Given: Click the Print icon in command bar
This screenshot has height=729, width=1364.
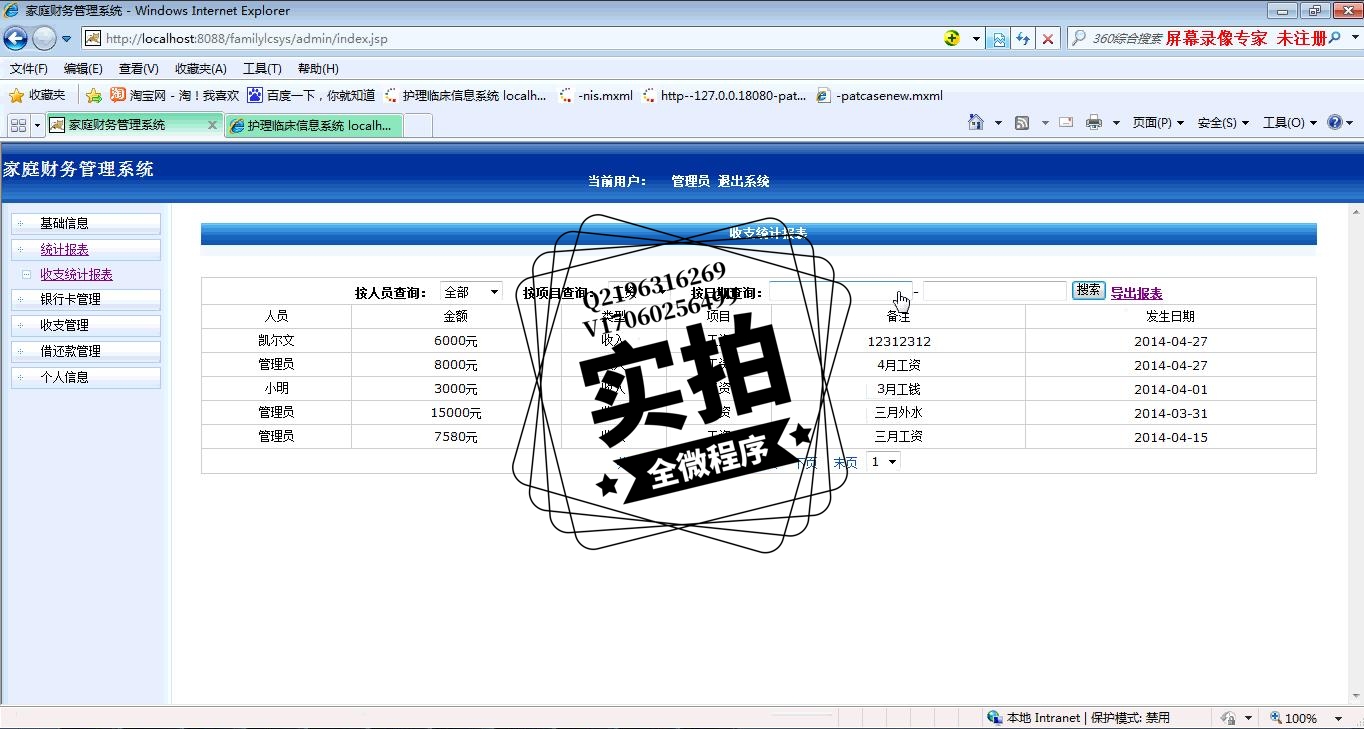Looking at the screenshot, I should click(1094, 122).
